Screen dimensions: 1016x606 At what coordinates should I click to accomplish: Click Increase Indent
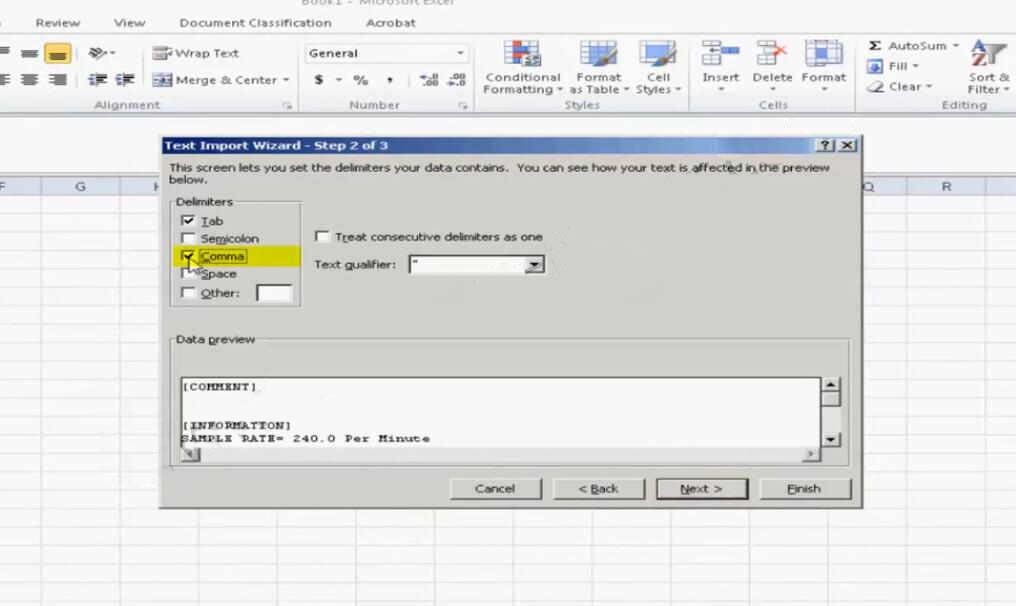coord(124,79)
